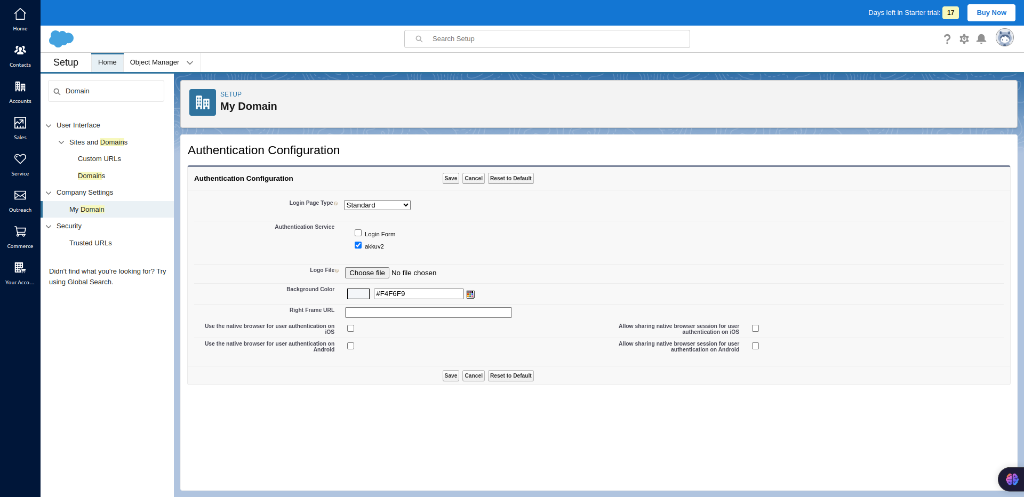Click the My Domain building icon
This screenshot has height=497, width=1024.
(x=202, y=103)
